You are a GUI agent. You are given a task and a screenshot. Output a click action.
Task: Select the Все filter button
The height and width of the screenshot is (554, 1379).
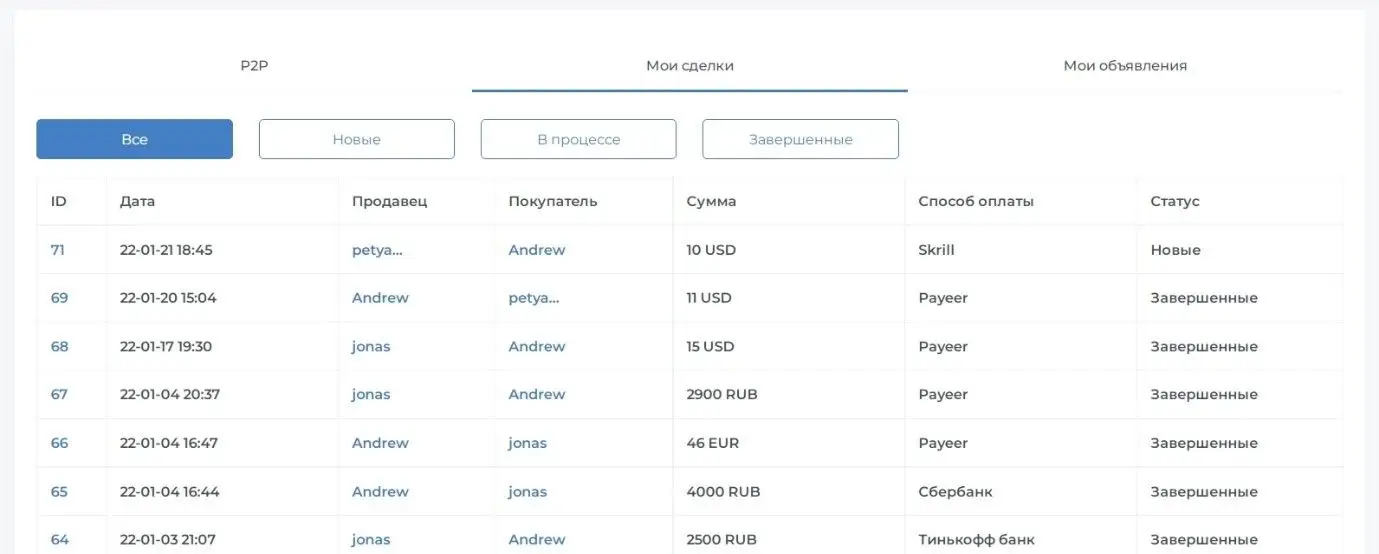[134, 140]
